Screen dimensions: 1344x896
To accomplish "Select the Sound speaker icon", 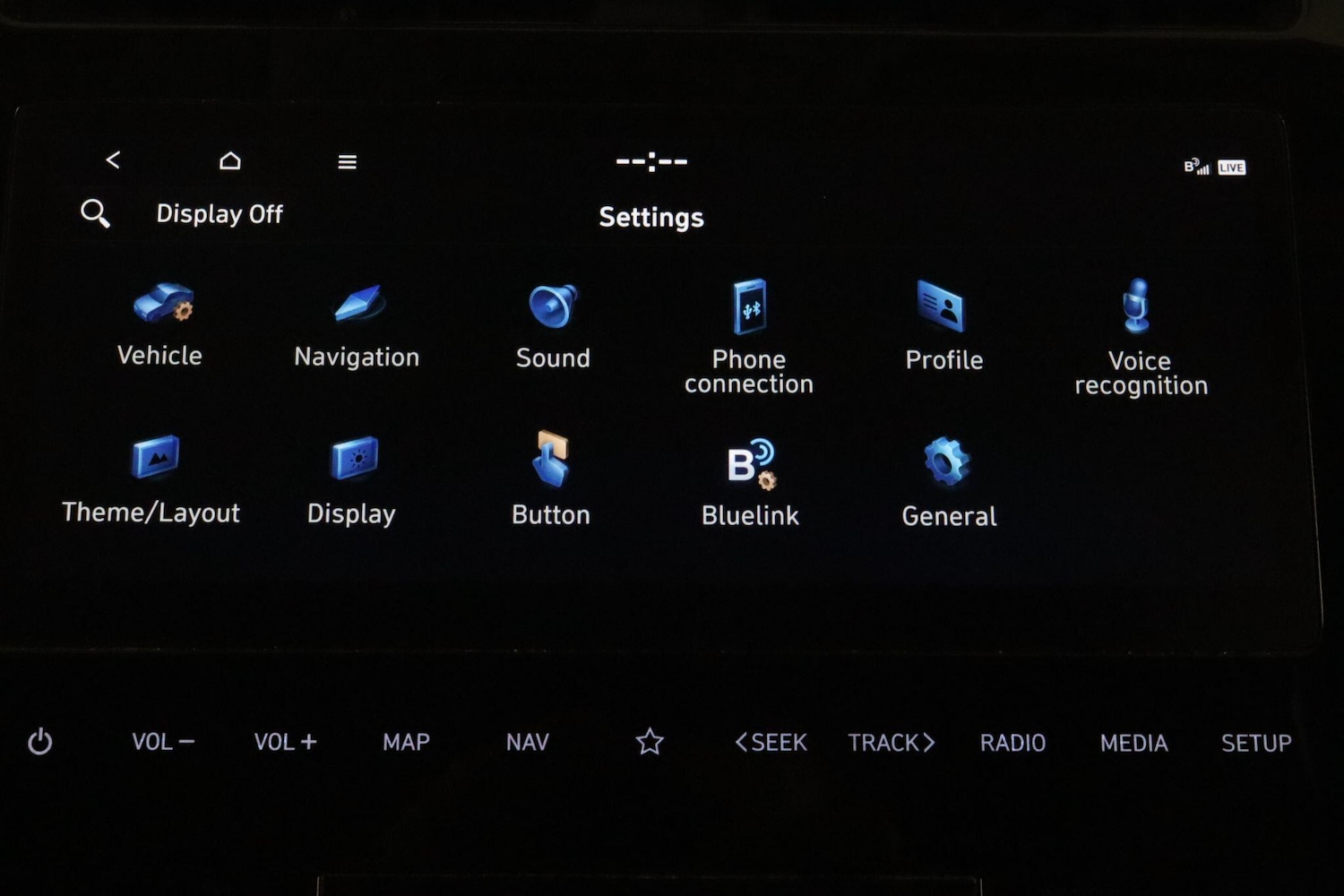I will pos(553,306).
